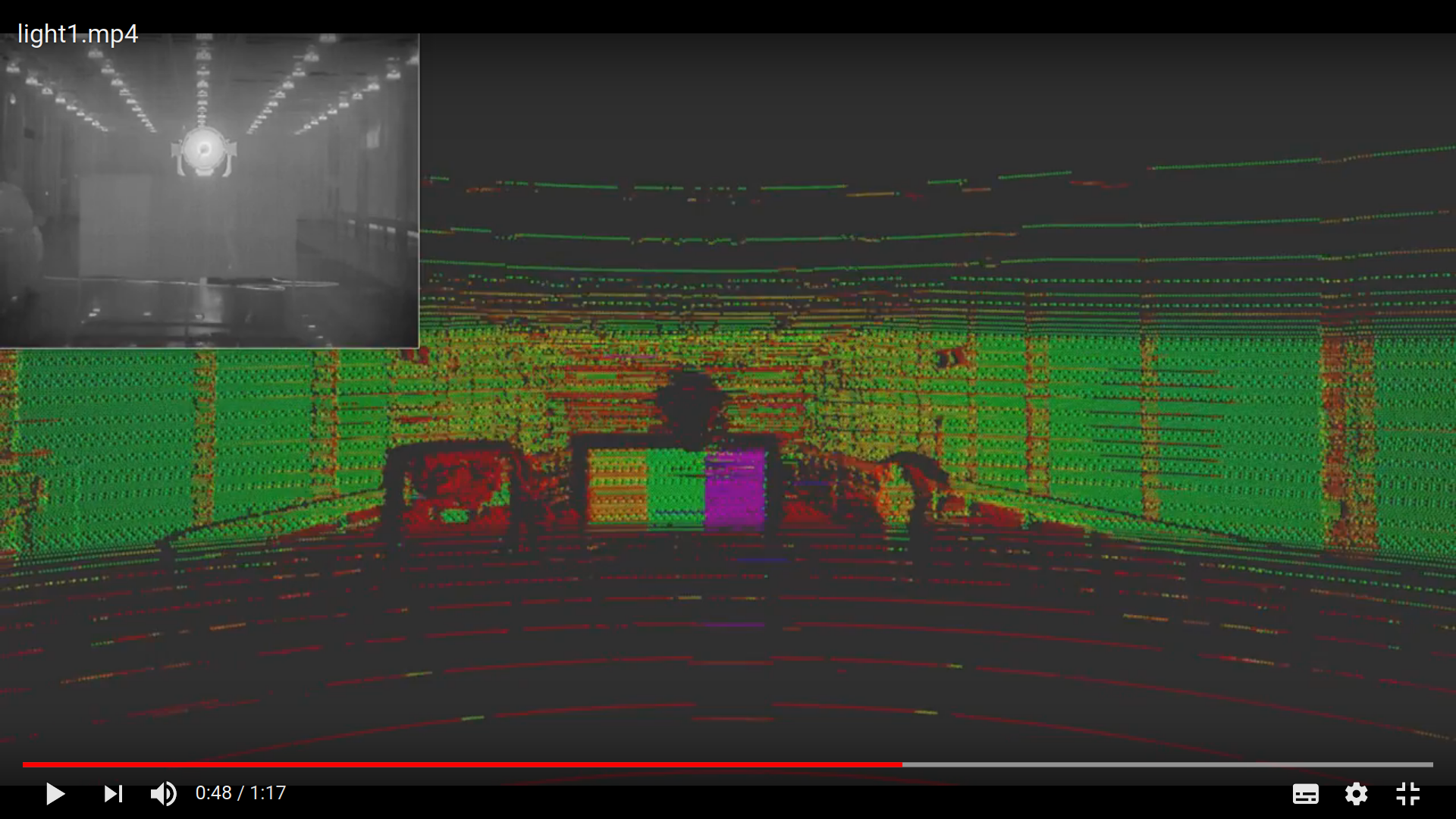1456x819 pixels.
Task: Click the grayscale camera inset view
Action: (210, 190)
